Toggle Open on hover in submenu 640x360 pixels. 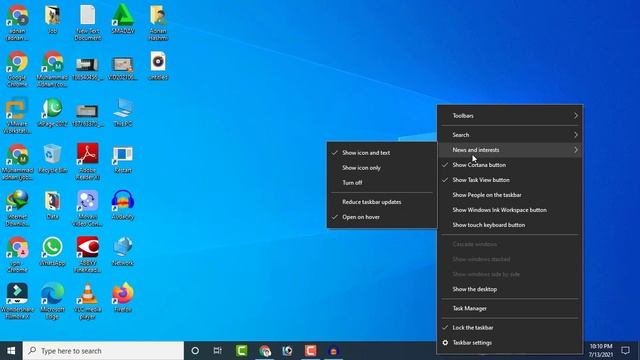coord(382,217)
